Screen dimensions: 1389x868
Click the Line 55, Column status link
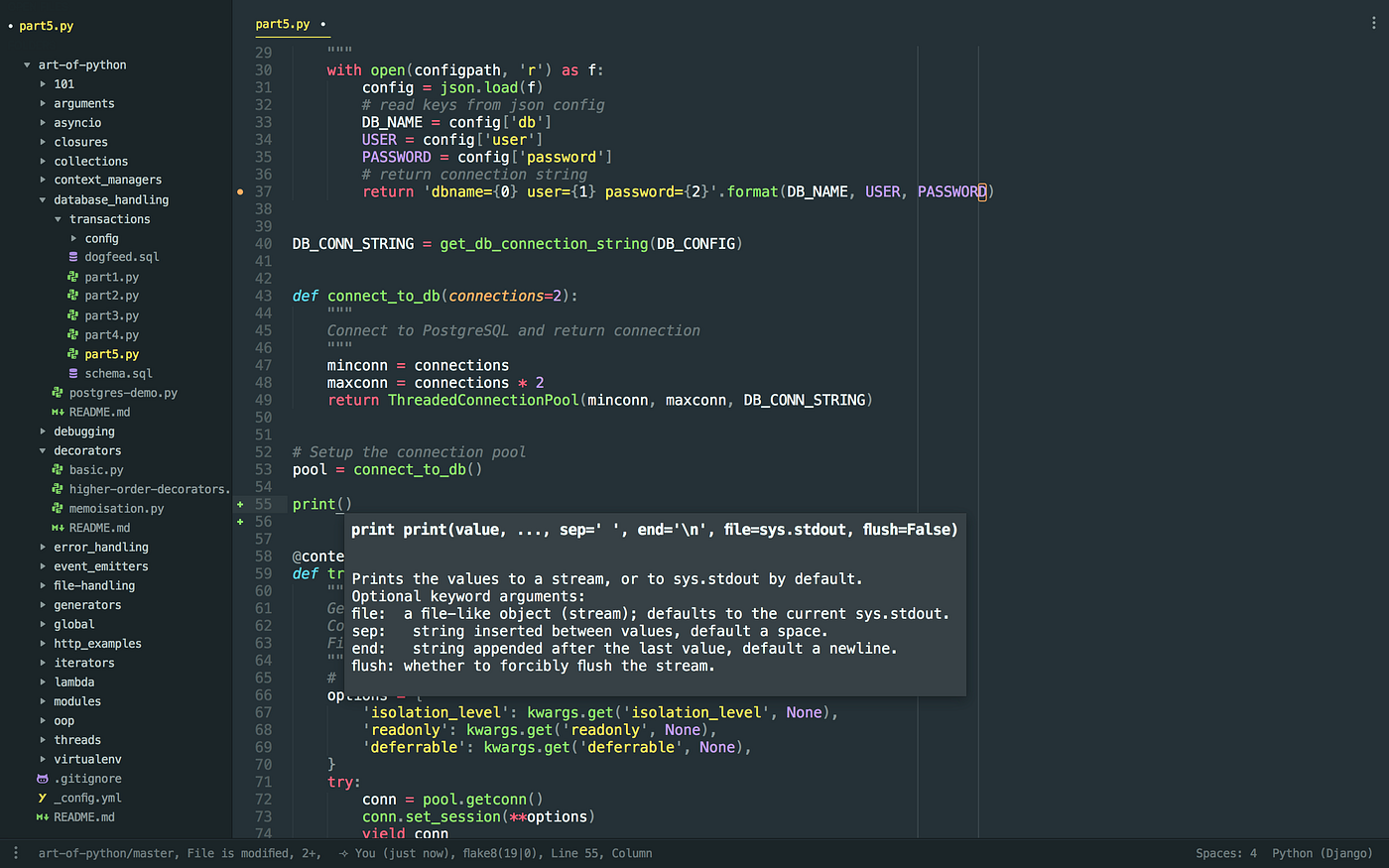pos(605,852)
